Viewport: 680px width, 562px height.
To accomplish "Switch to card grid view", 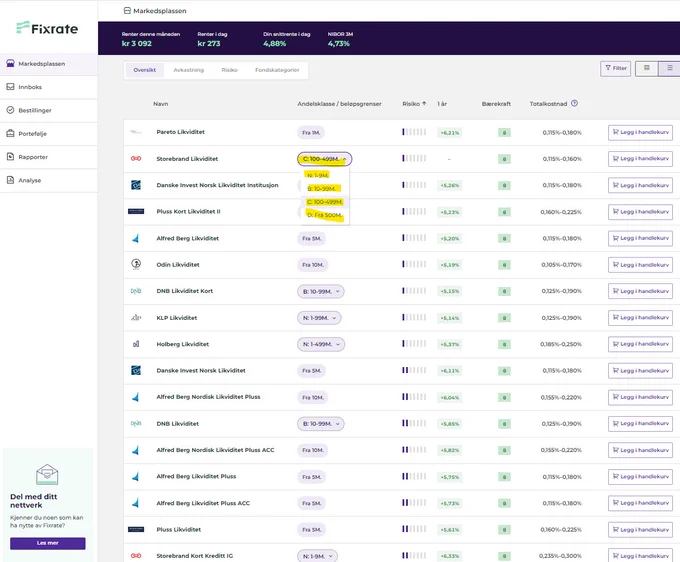I will pos(647,68).
